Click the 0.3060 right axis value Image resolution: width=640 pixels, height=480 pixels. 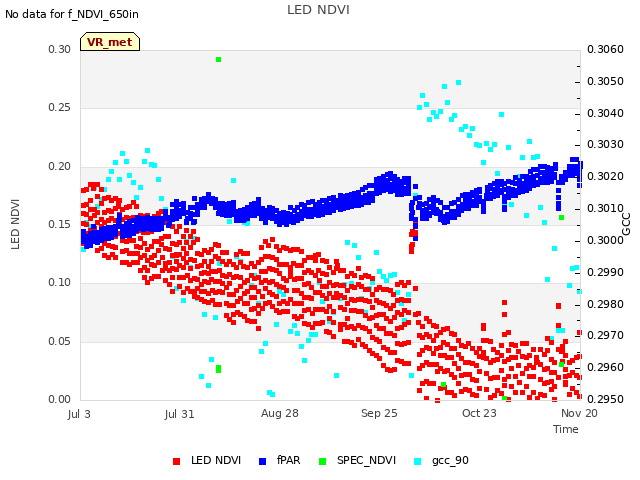pos(605,49)
